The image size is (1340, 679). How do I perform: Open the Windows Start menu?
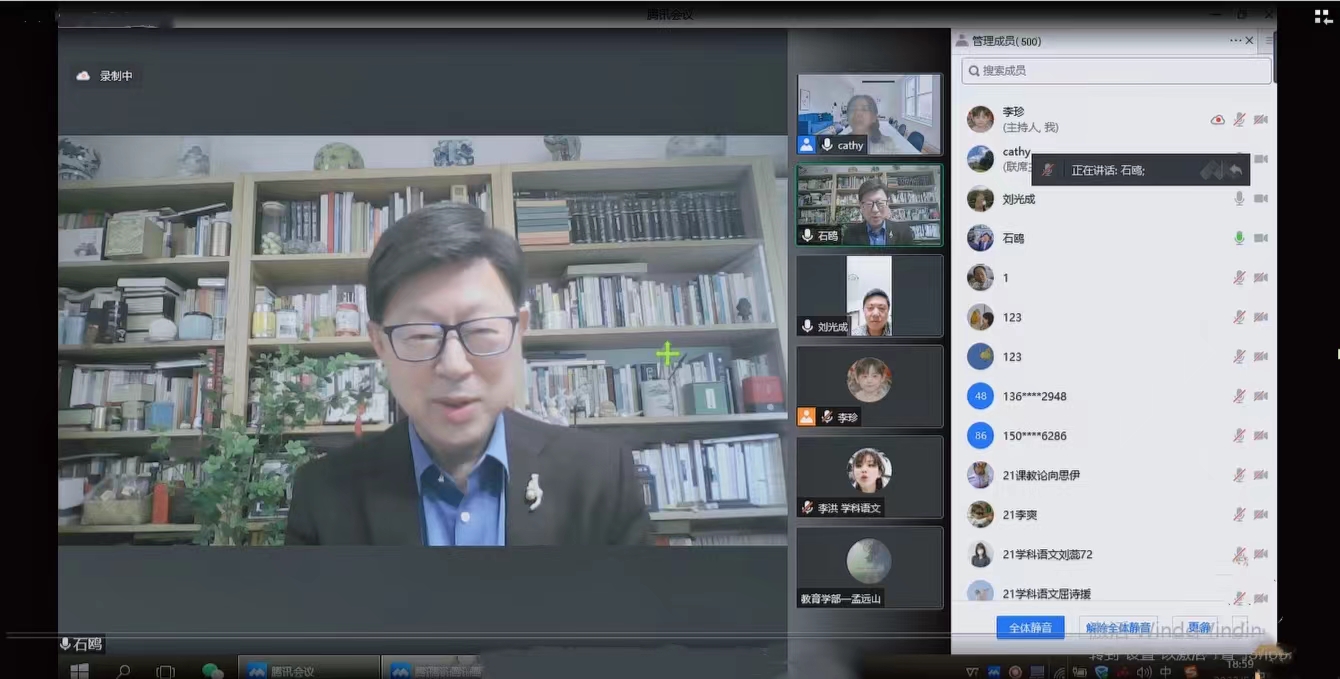(x=79, y=670)
